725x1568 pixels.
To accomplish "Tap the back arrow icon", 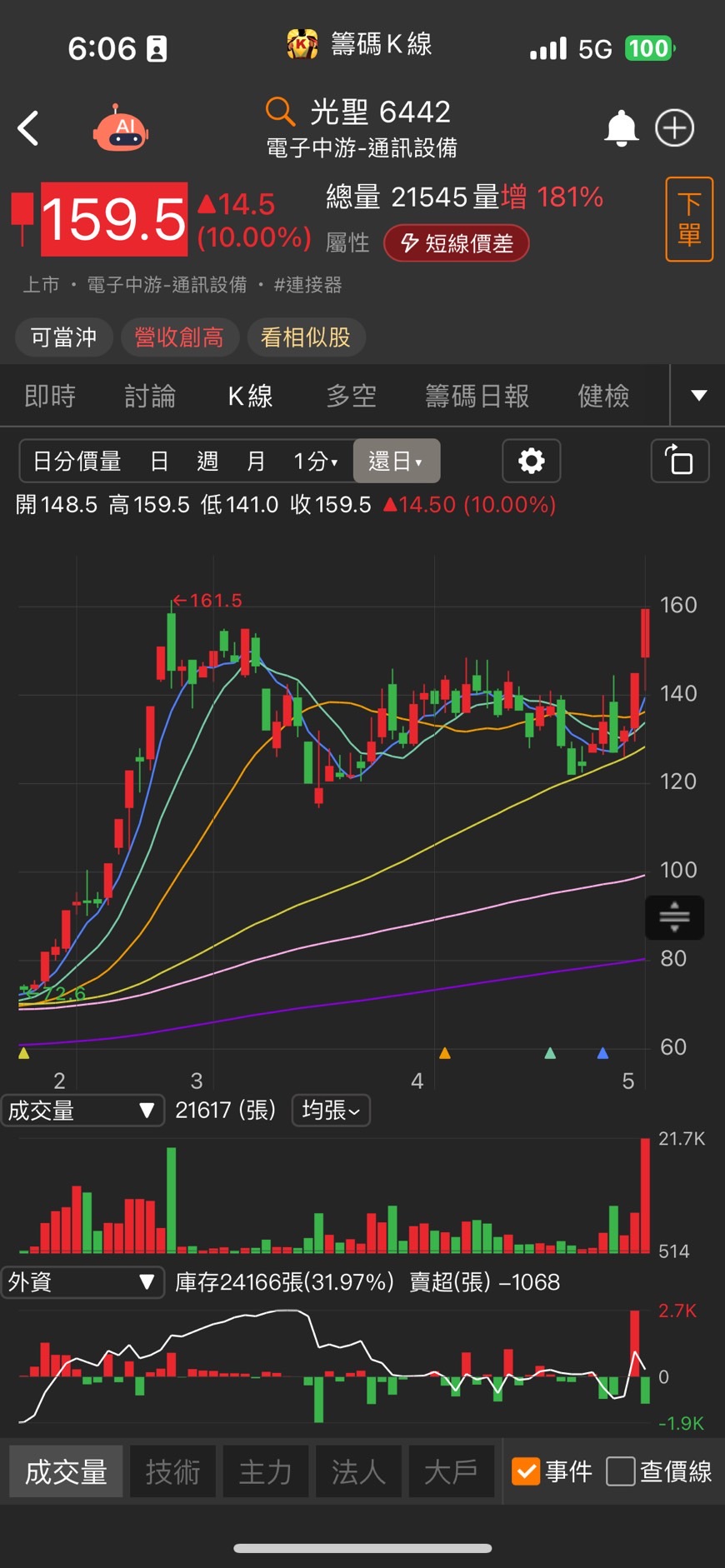I will click(28, 128).
